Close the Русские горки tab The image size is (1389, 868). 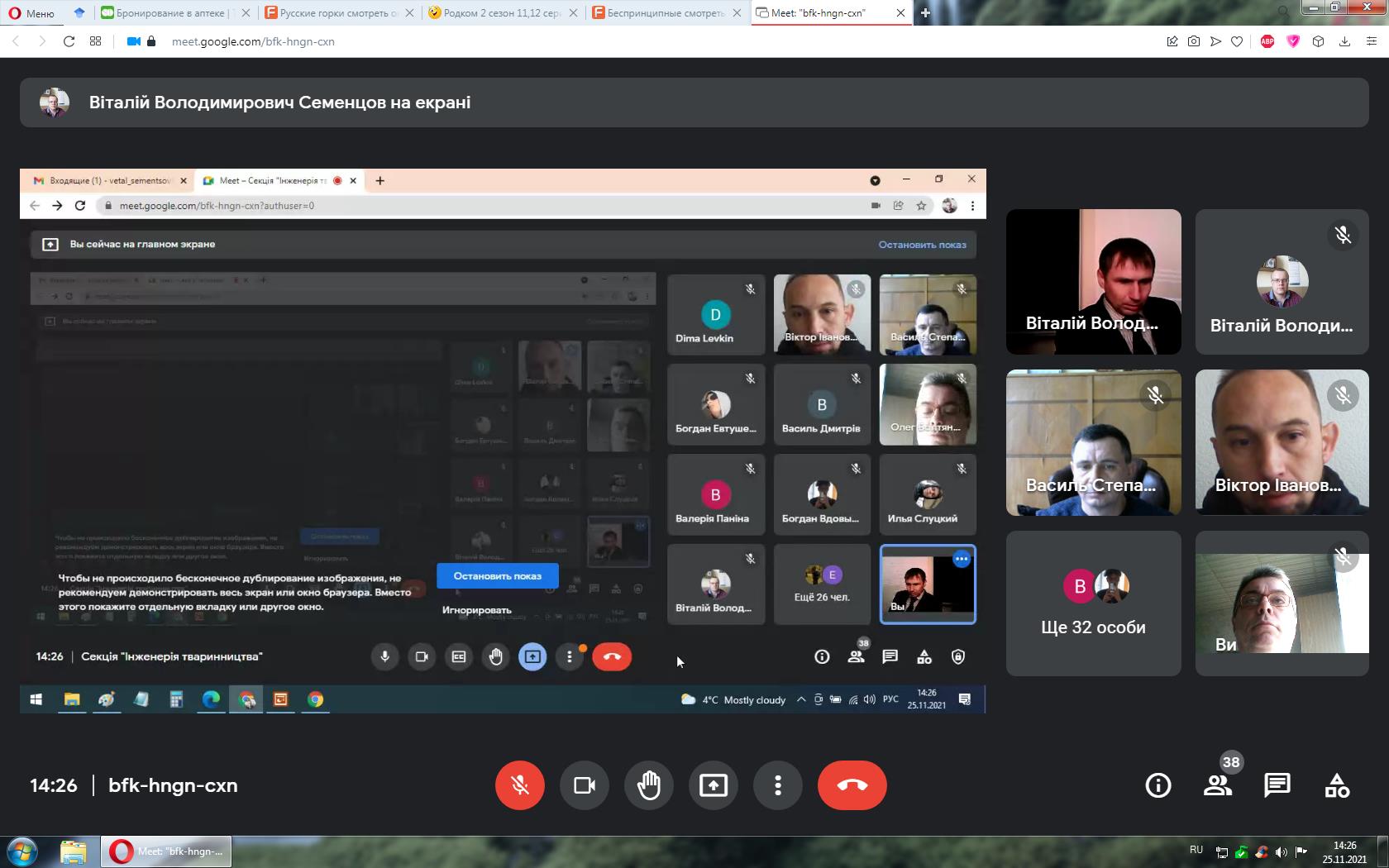(409, 13)
